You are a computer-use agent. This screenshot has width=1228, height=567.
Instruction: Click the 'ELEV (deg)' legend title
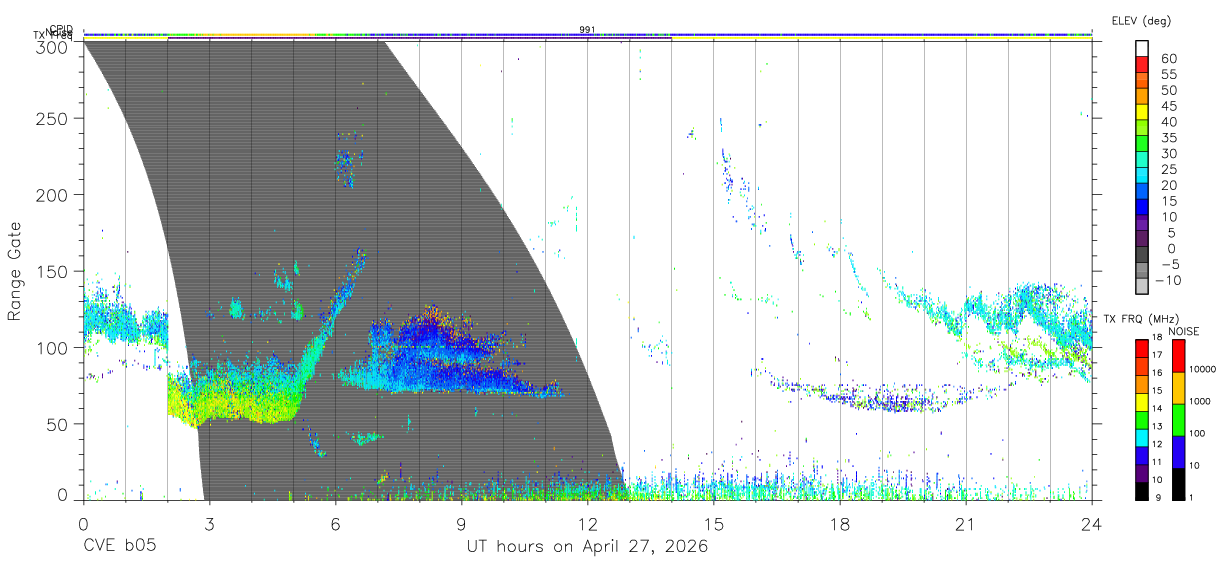[1142, 21]
